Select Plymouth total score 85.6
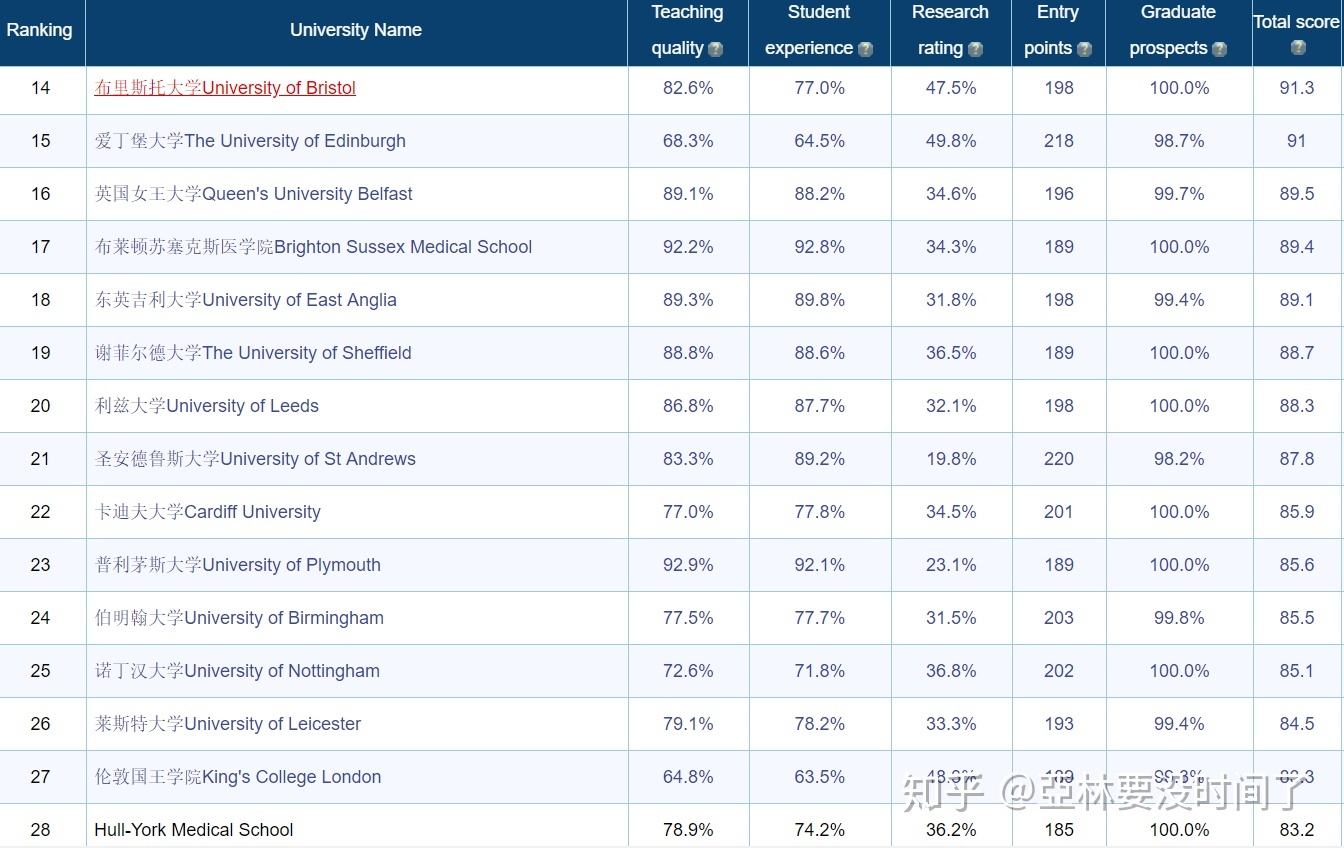Viewport: 1344px width, 848px height. (x=1297, y=565)
